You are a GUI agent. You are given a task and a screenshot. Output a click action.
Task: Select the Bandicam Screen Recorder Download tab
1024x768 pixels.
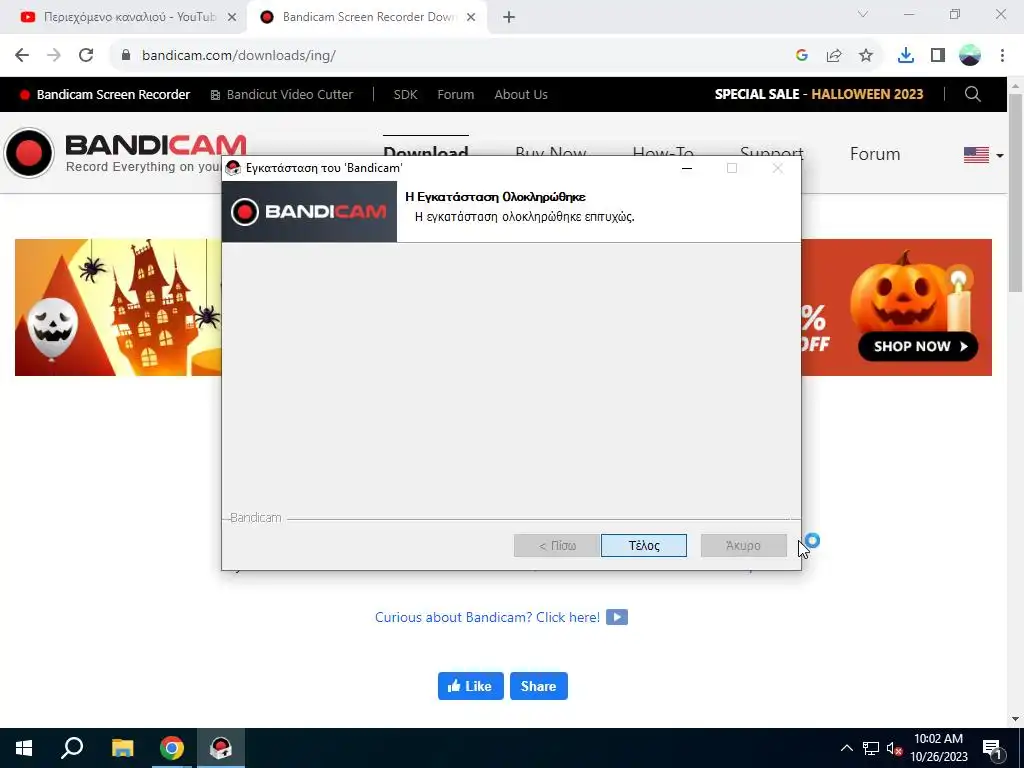369,17
